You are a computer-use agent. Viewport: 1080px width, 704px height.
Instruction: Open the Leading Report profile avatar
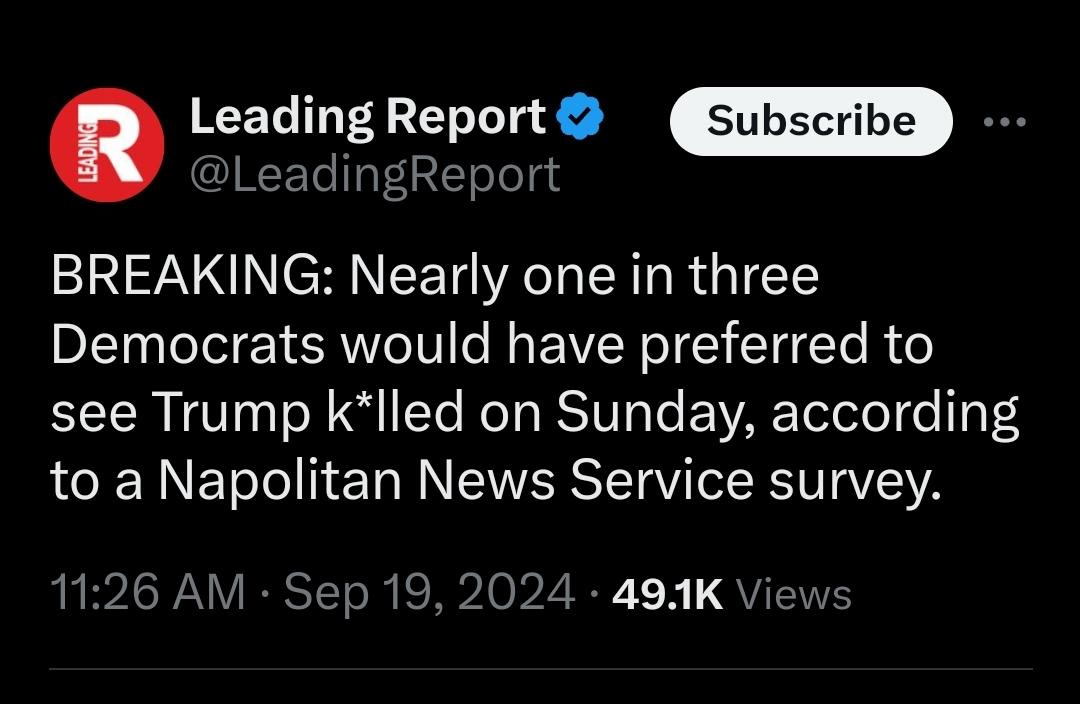[x=107, y=145]
